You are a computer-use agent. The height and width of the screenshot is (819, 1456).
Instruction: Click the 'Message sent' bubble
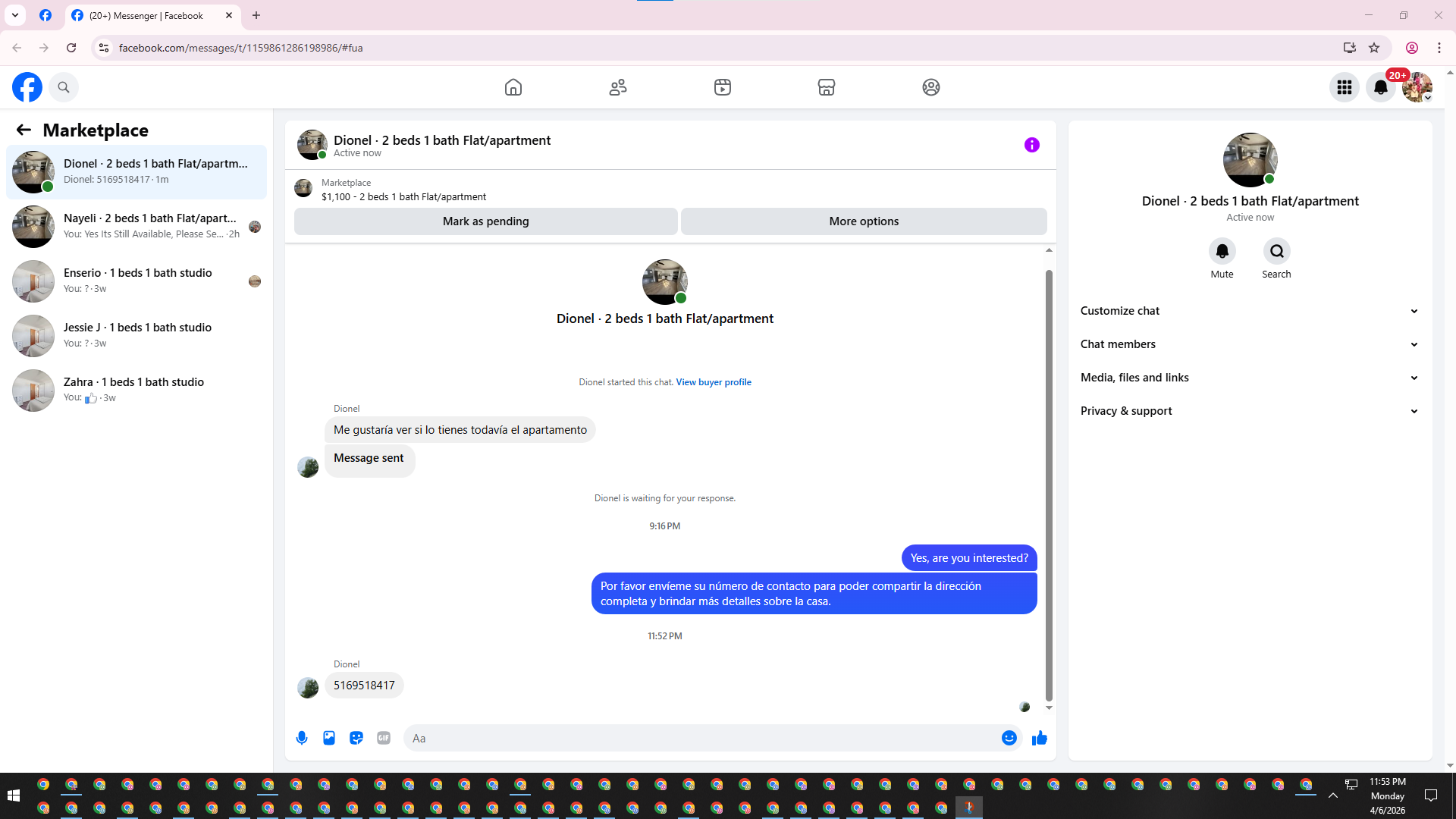pyautogui.click(x=369, y=460)
